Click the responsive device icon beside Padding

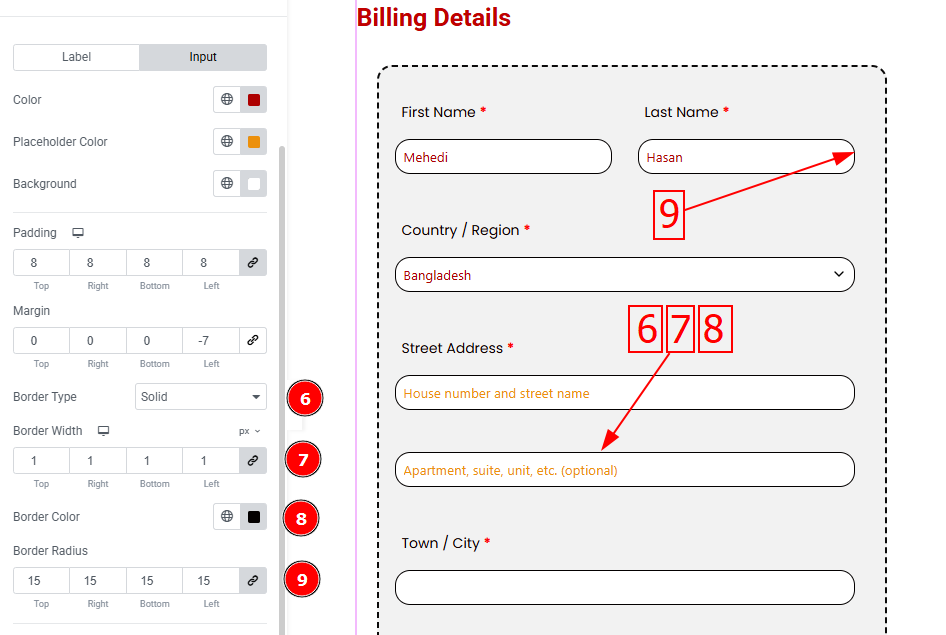coord(78,233)
